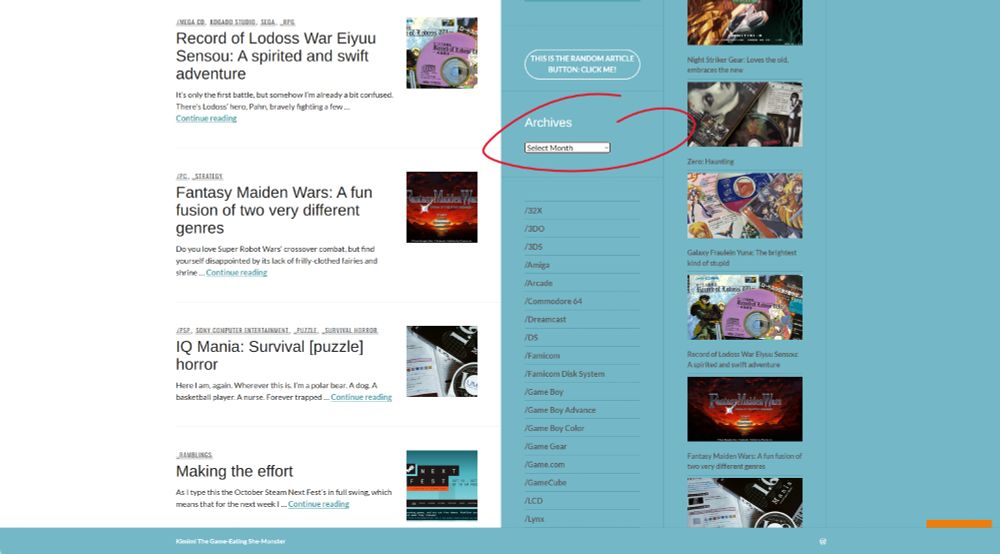Open the Record of Lodoss War post title

click(x=276, y=56)
